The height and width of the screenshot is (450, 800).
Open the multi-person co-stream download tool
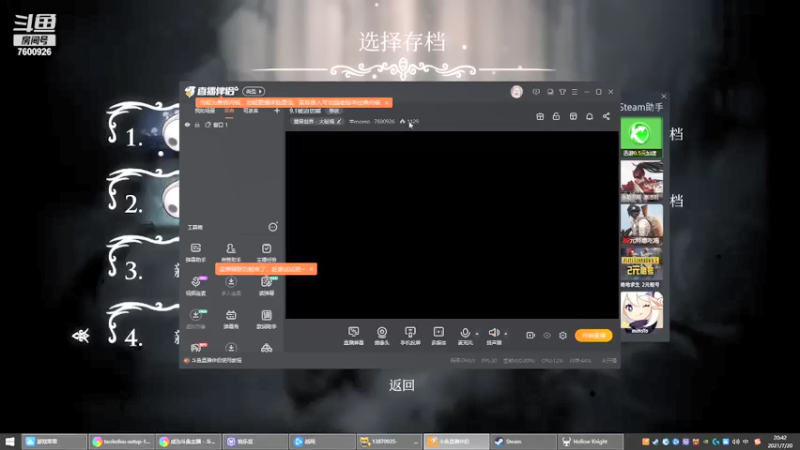point(231,286)
